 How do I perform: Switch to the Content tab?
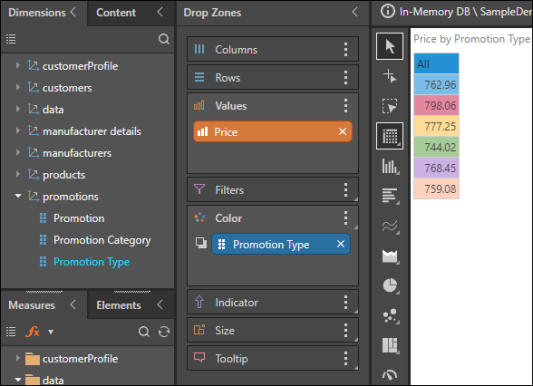pyautogui.click(x=116, y=13)
